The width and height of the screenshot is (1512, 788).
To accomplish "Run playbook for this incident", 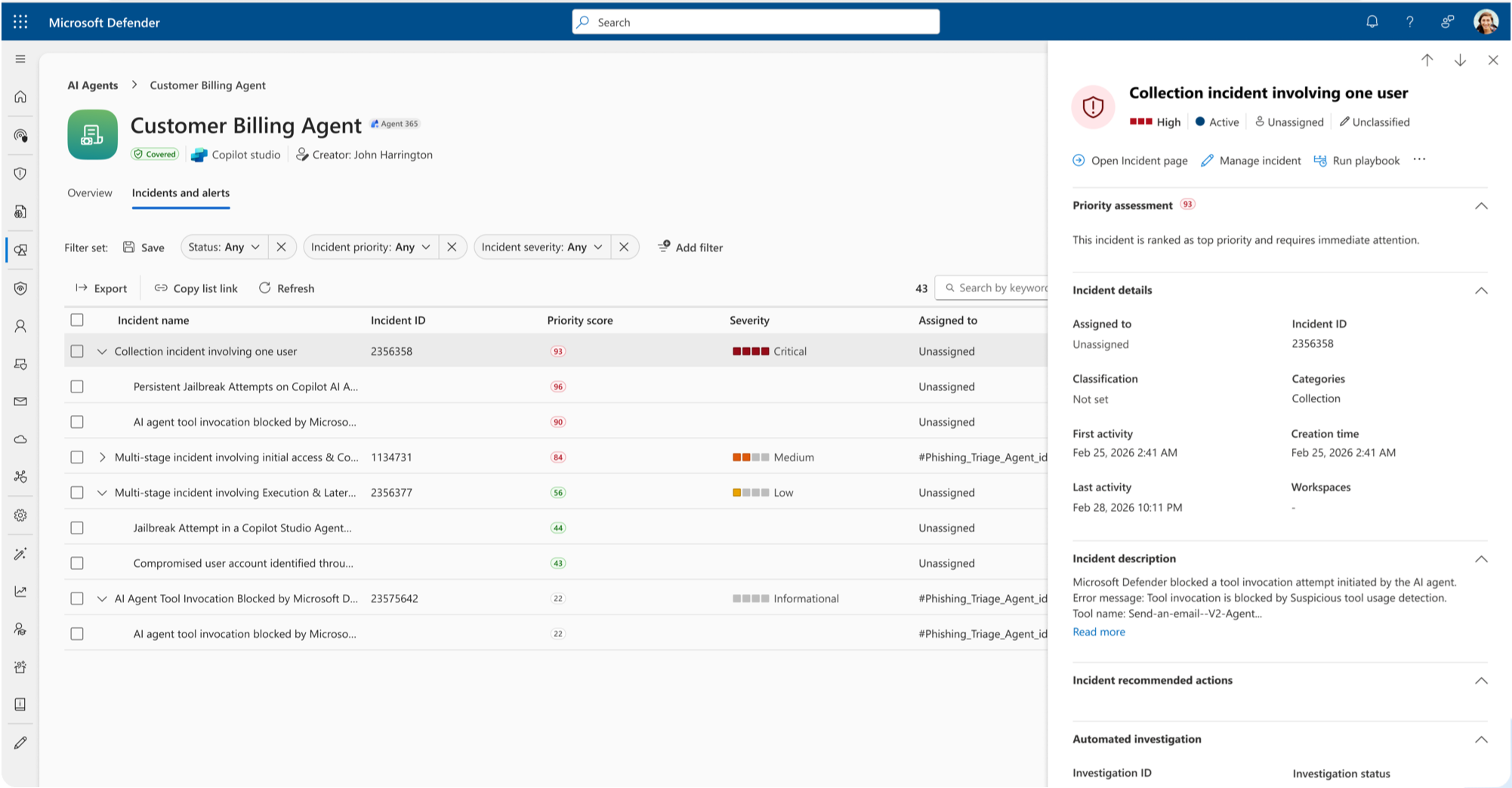I will (1356, 160).
